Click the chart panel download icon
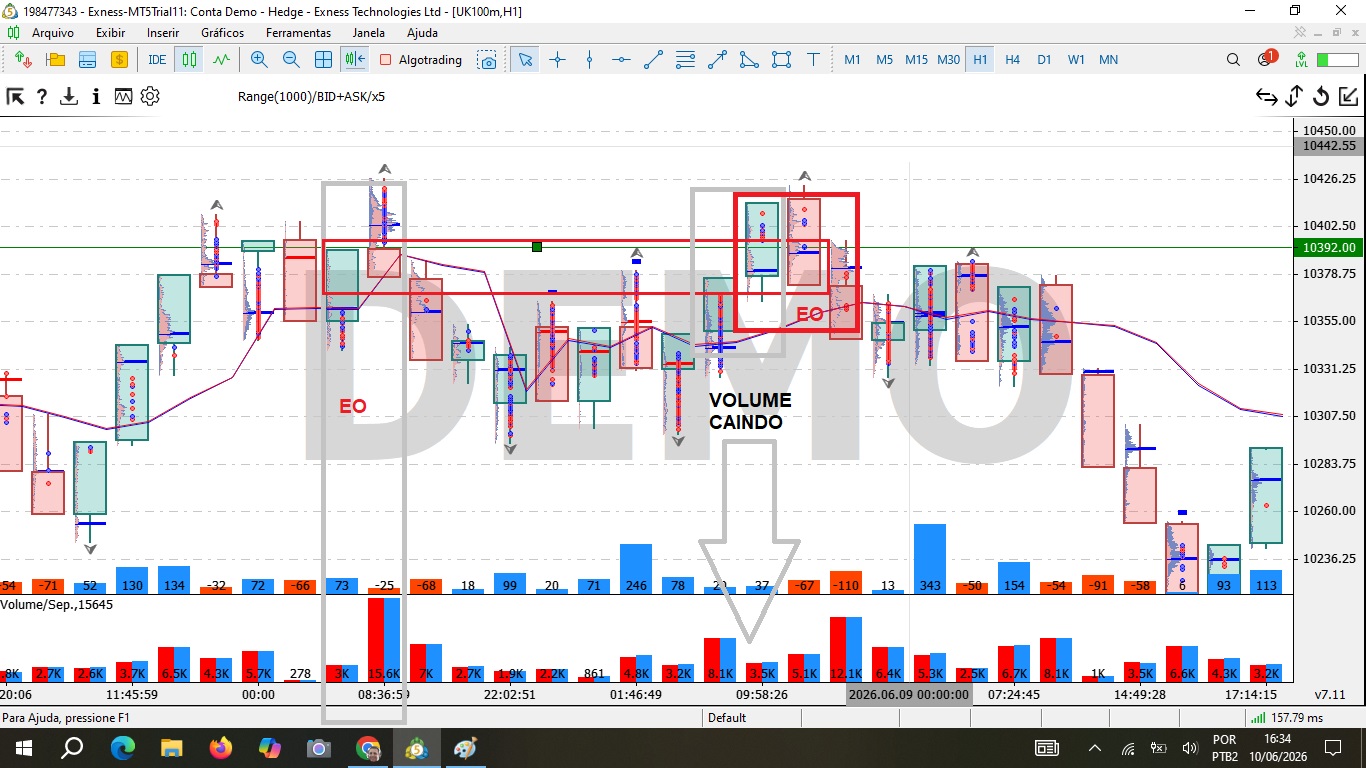The height and width of the screenshot is (768, 1366). click(69, 97)
